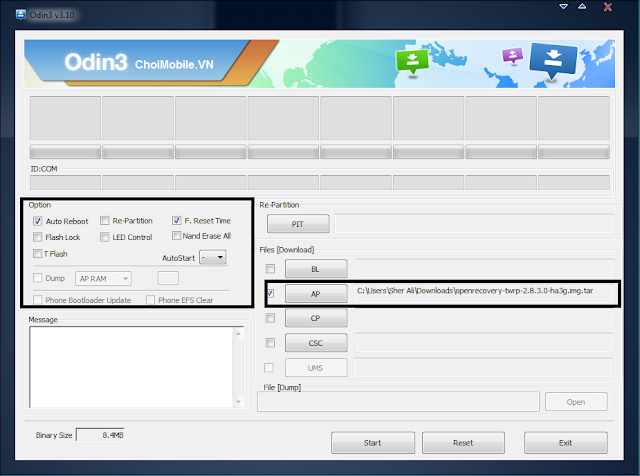
Task: Click the green download icon in banner
Action: click(x=412, y=61)
